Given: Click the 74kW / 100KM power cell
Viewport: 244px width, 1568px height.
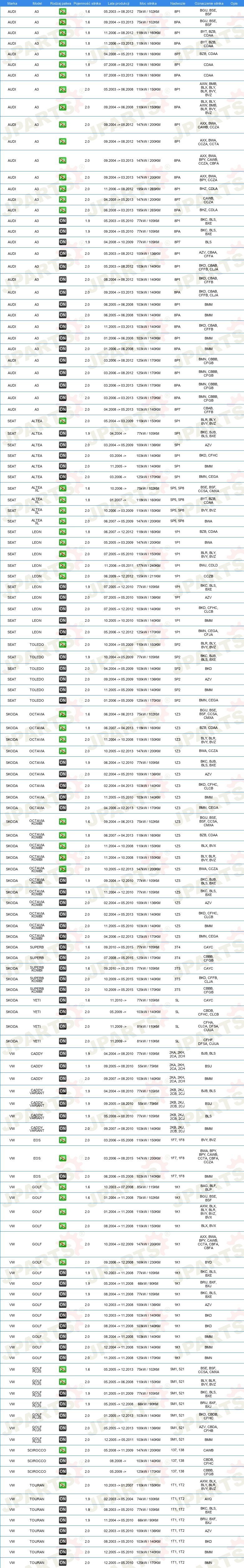Looking at the screenshot, I should coord(148,1499).
